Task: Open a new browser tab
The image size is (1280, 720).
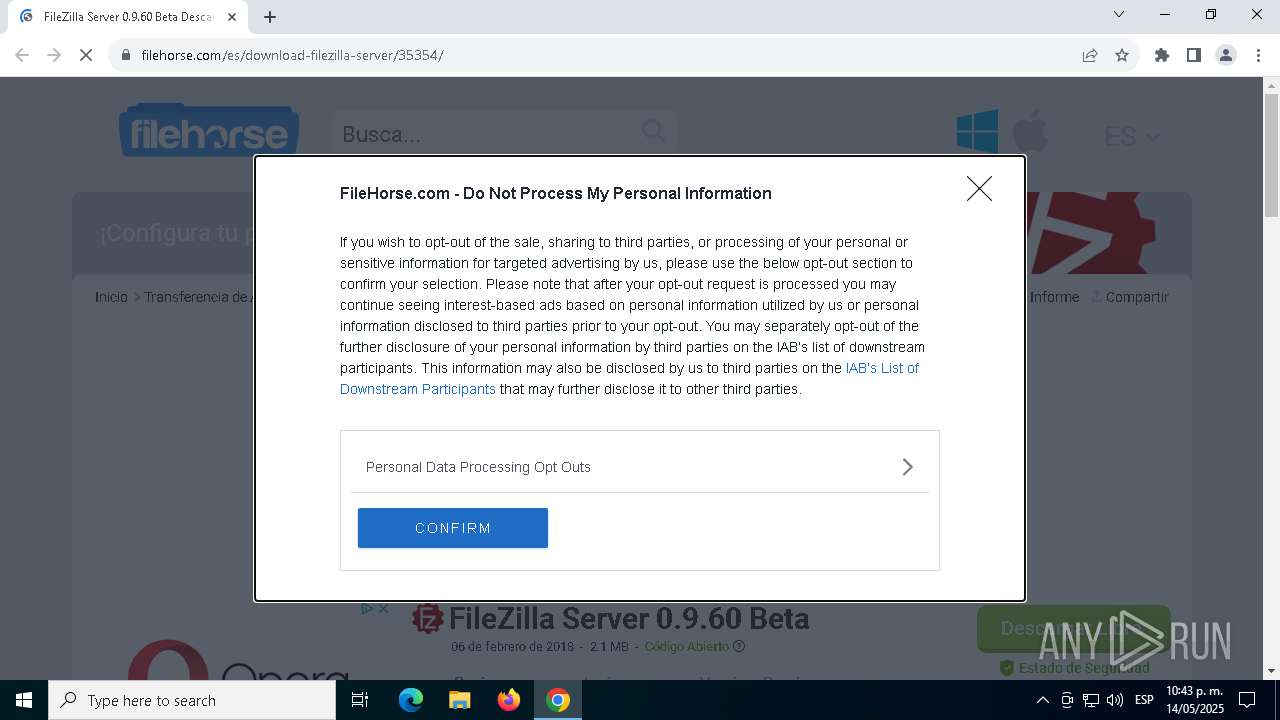Action: [270, 16]
